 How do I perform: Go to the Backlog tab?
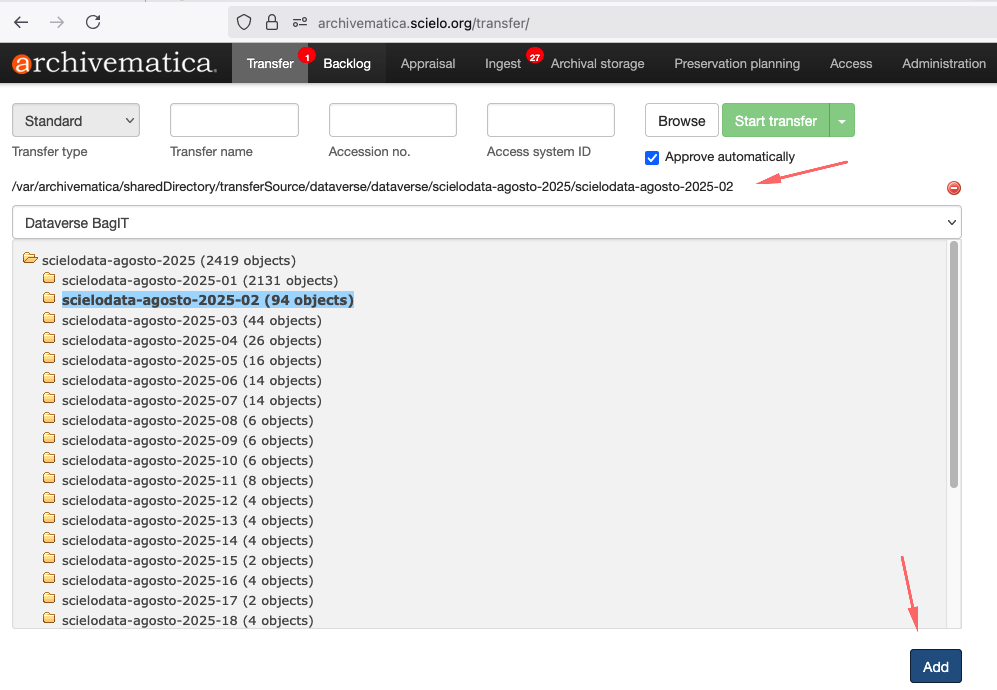coord(347,64)
